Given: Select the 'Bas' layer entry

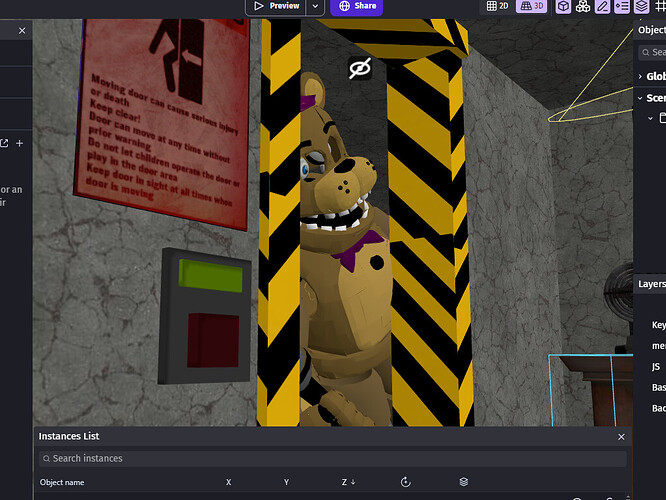Looking at the screenshot, I should click(x=658, y=387).
